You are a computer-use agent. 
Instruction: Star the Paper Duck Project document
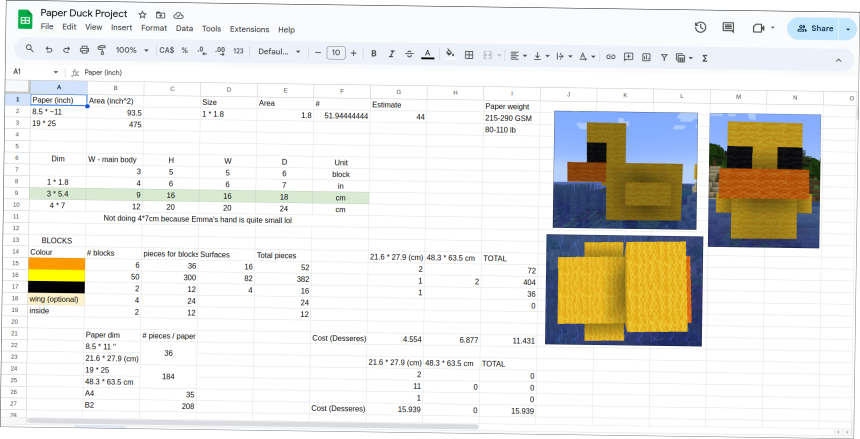coord(143,16)
